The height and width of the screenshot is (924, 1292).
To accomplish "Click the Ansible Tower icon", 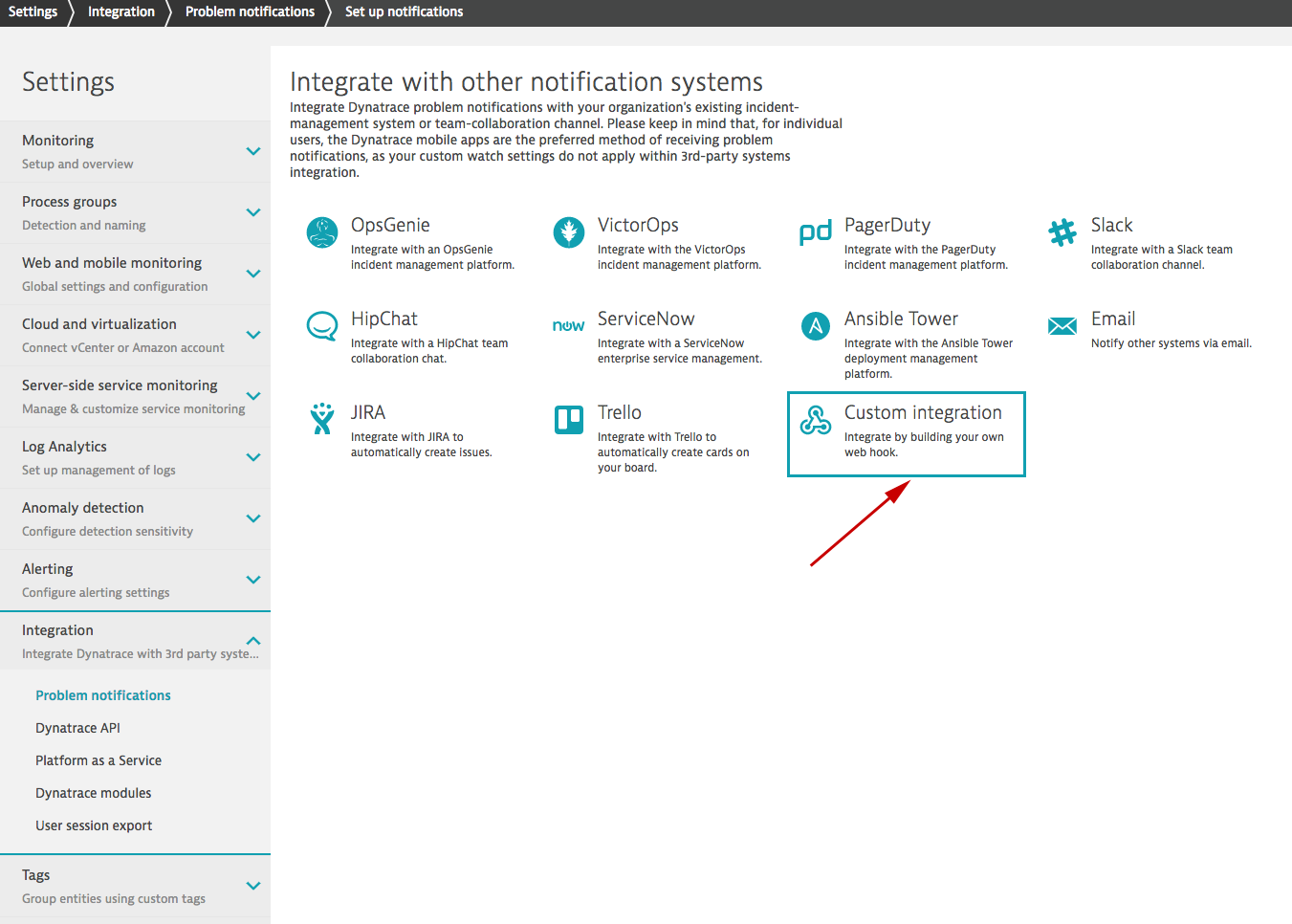I will coord(816,326).
